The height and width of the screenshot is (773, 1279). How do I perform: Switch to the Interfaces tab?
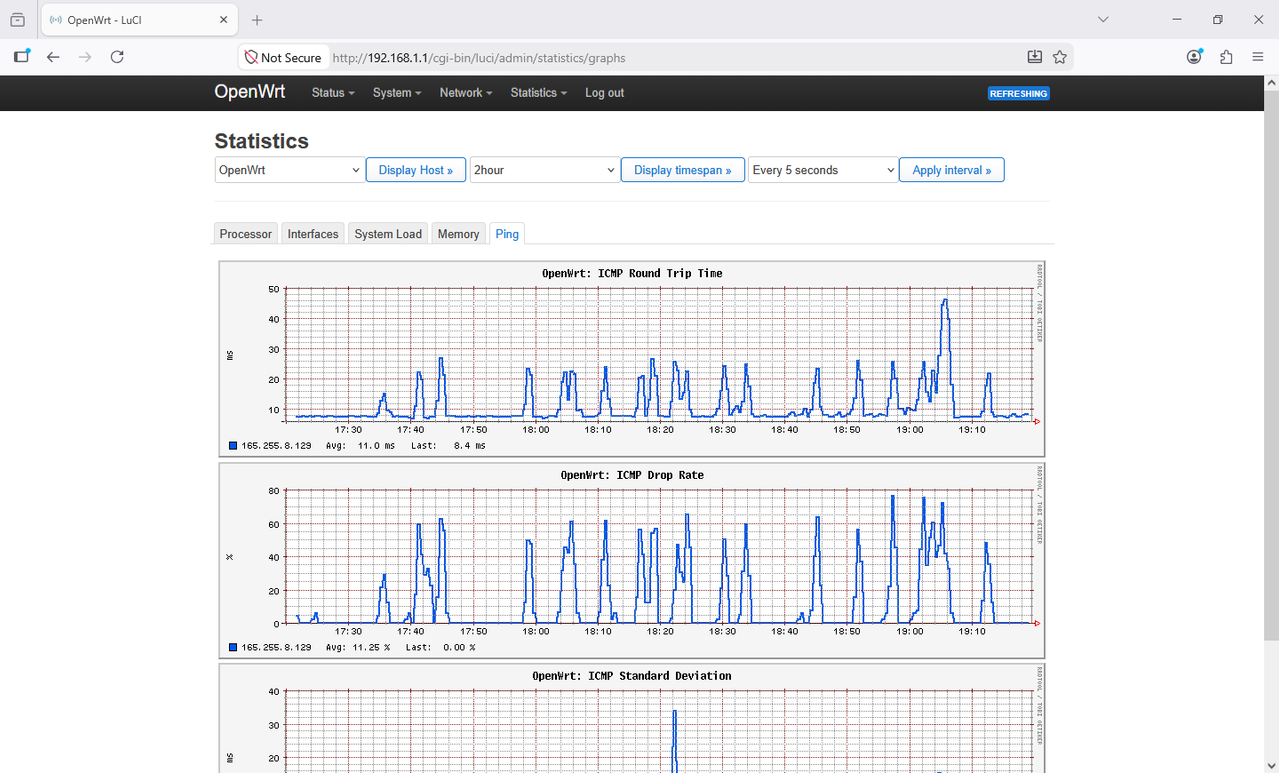tap(313, 234)
